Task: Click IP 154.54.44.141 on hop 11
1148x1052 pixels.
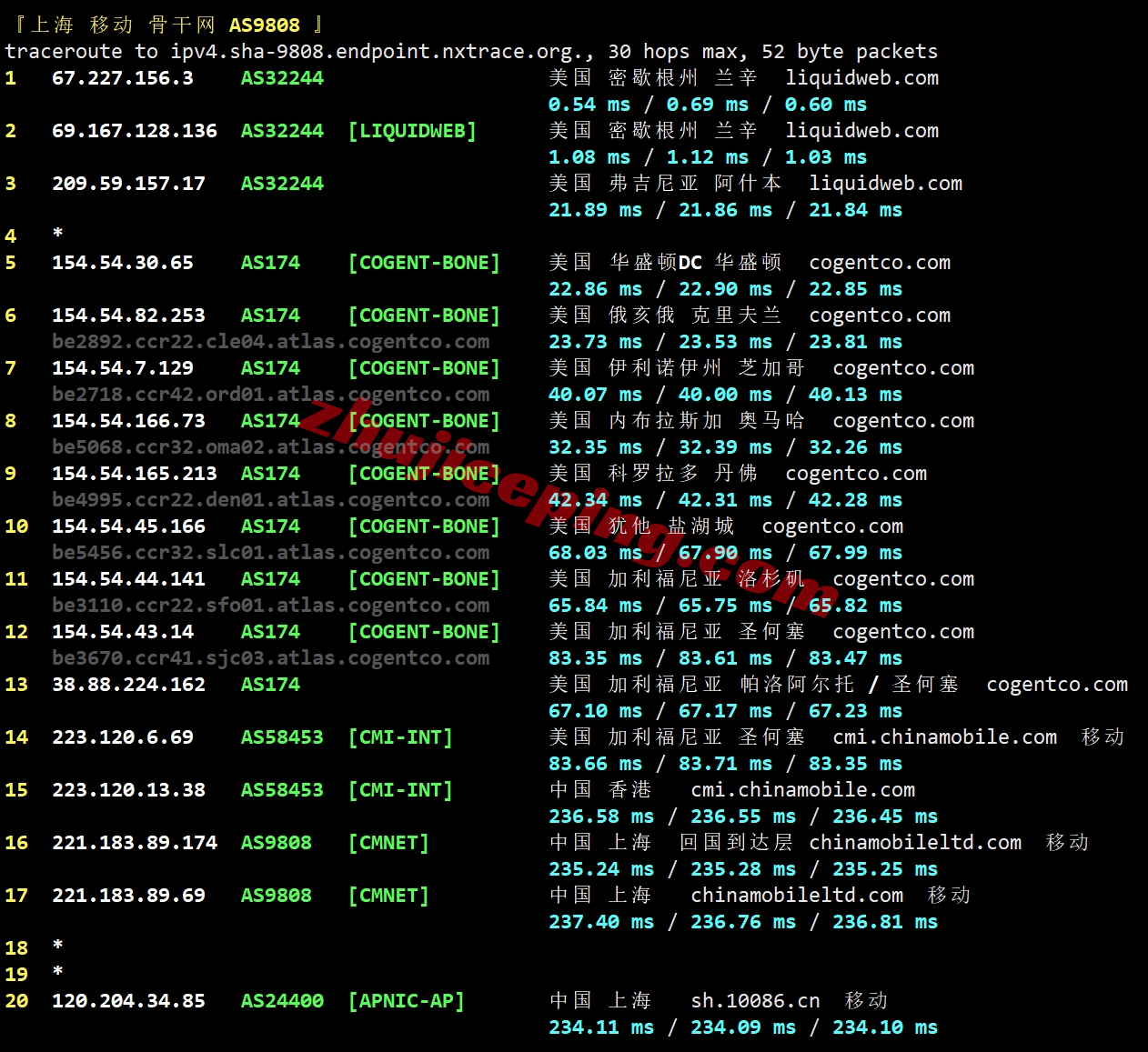Action: click(x=128, y=579)
